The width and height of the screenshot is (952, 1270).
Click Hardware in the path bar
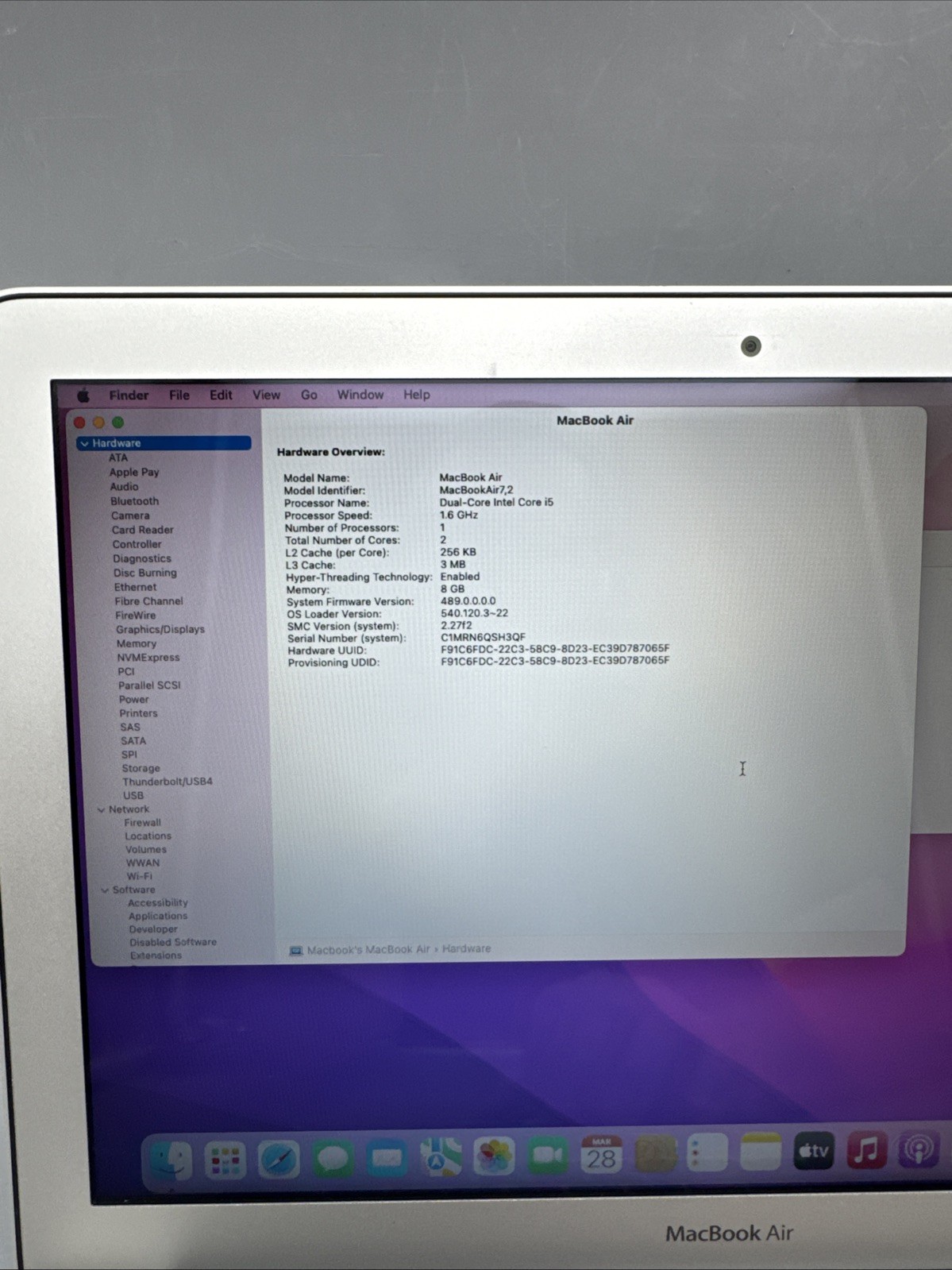tap(466, 949)
